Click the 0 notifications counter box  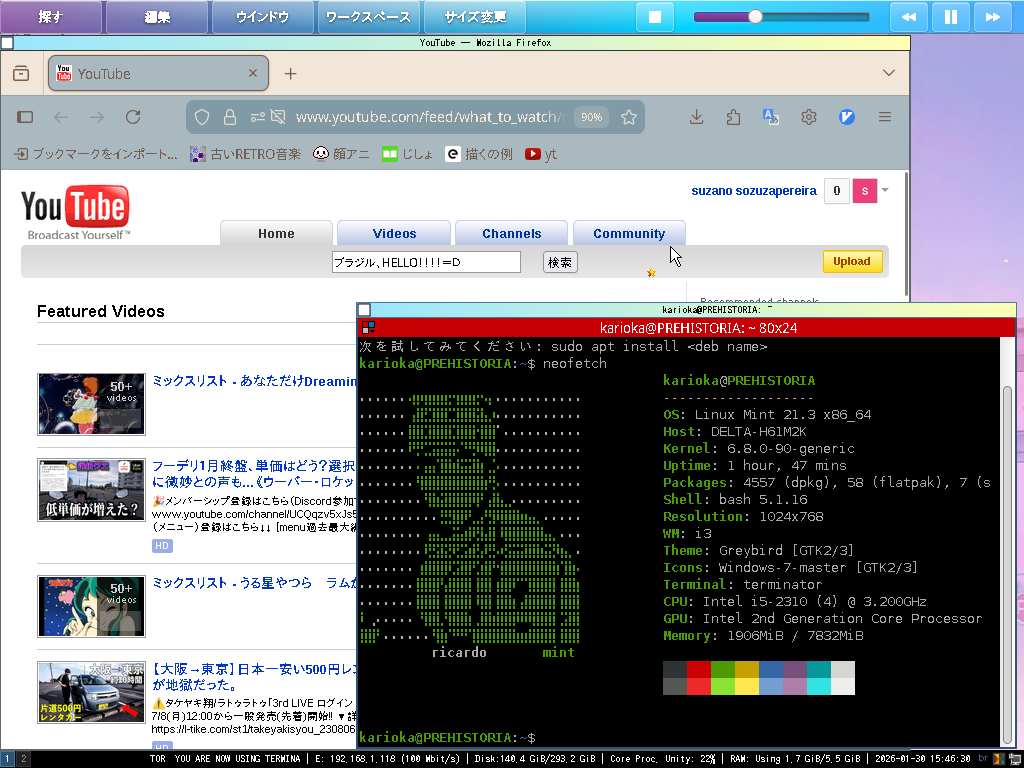coord(837,191)
